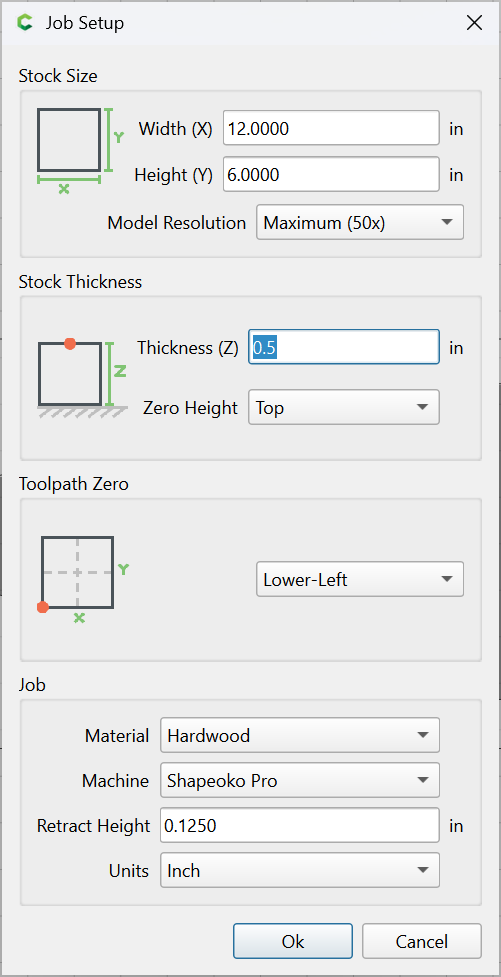This screenshot has height=977, width=501.
Task: Select the Material Hardwood dropdown
Action: [300, 735]
